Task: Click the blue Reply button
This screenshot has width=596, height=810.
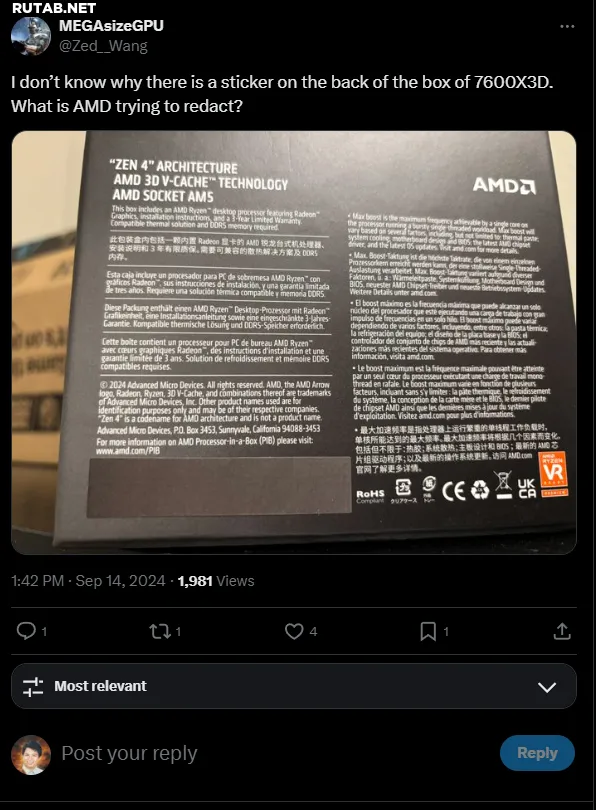Action: point(537,753)
